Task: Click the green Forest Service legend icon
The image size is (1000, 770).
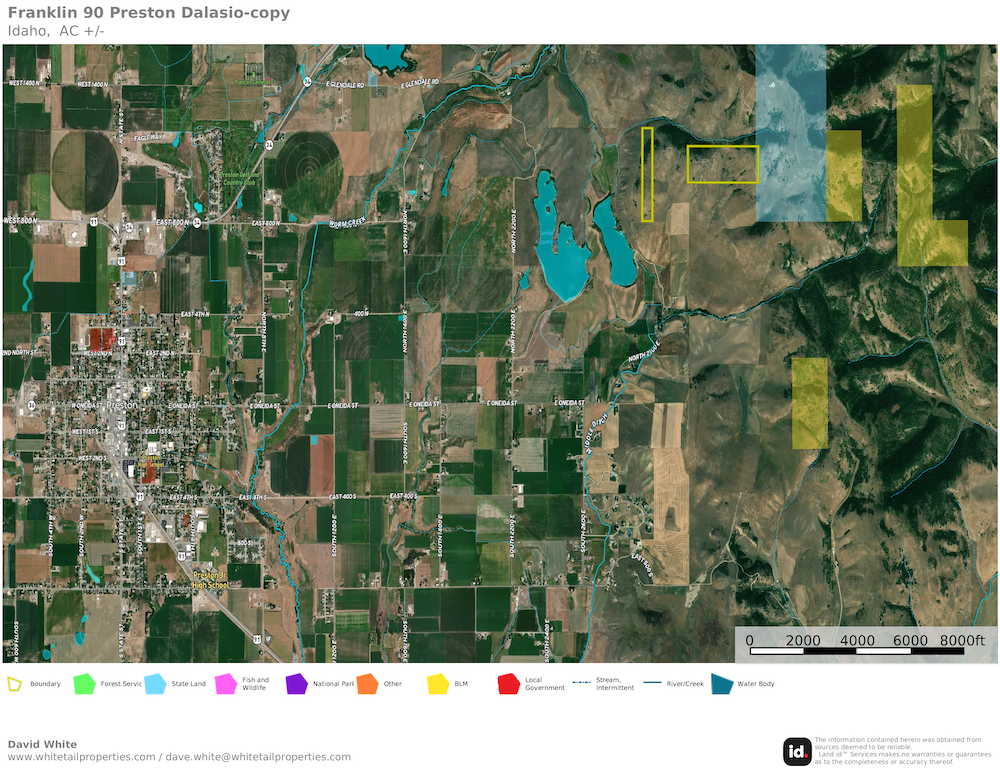Action: (84, 684)
